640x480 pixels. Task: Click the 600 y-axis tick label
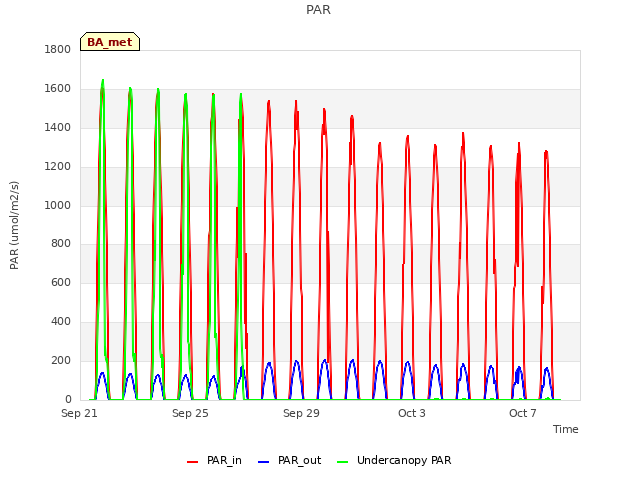pyautogui.click(x=61, y=282)
